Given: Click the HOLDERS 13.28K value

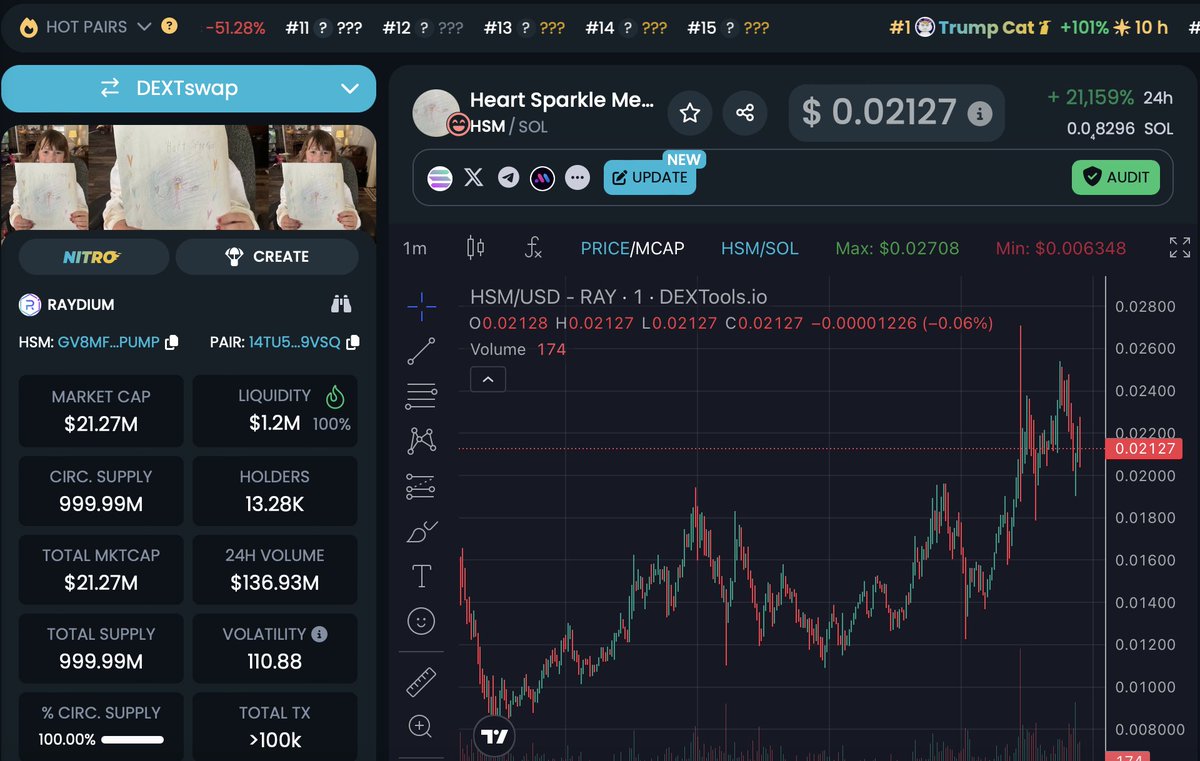Looking at the screenshot, I should tap(274, 504).
